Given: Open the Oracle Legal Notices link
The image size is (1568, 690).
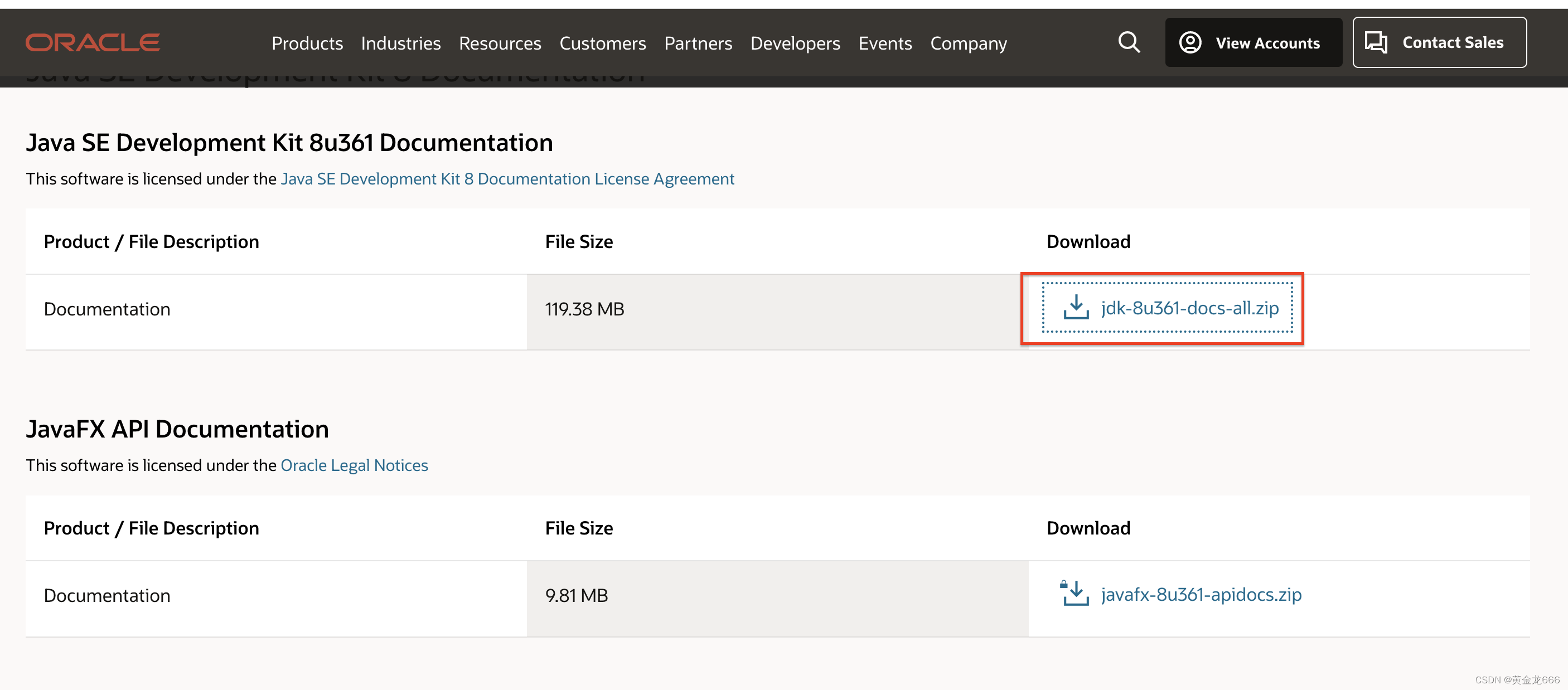Looking at the screenshot, I should point(354,465).
